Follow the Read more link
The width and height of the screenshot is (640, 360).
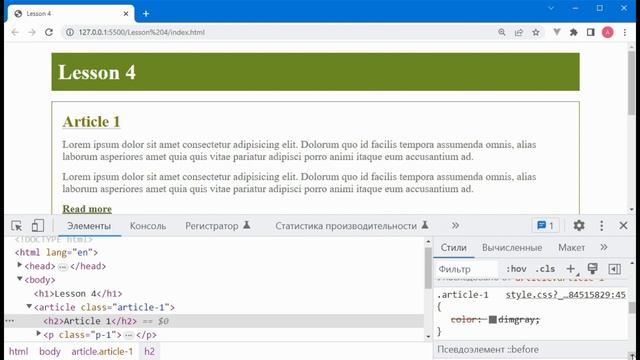point(87,209)
